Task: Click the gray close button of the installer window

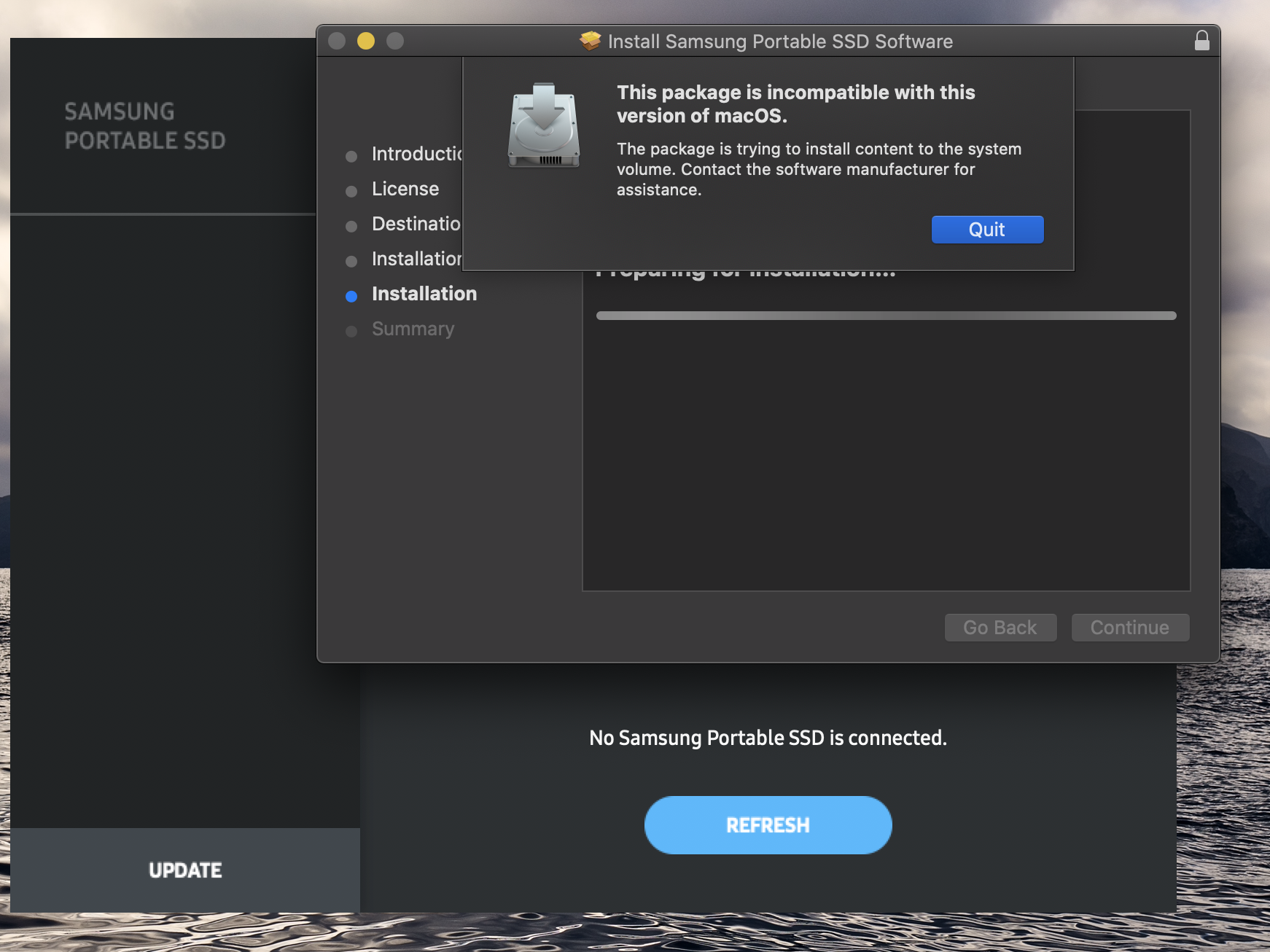Action: (x=337, y=41)
